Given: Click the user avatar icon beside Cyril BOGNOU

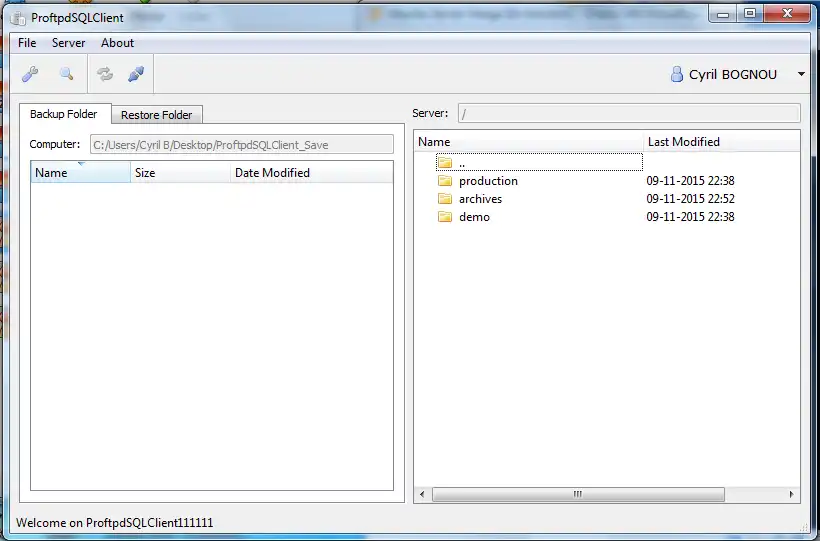Looking at the screenshot, I should [x=677, y=74].
